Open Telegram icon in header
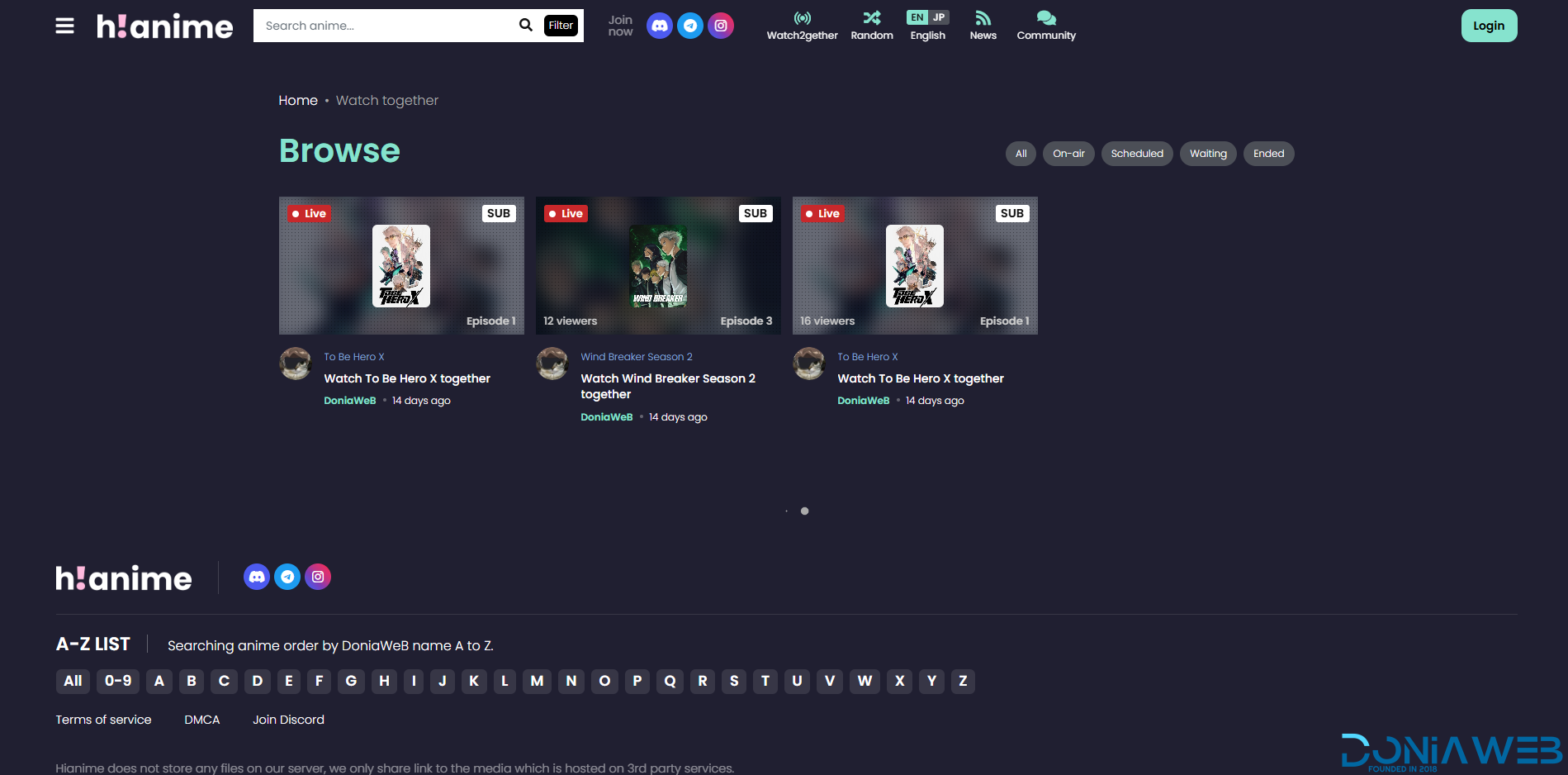 [x=690, y=26]
